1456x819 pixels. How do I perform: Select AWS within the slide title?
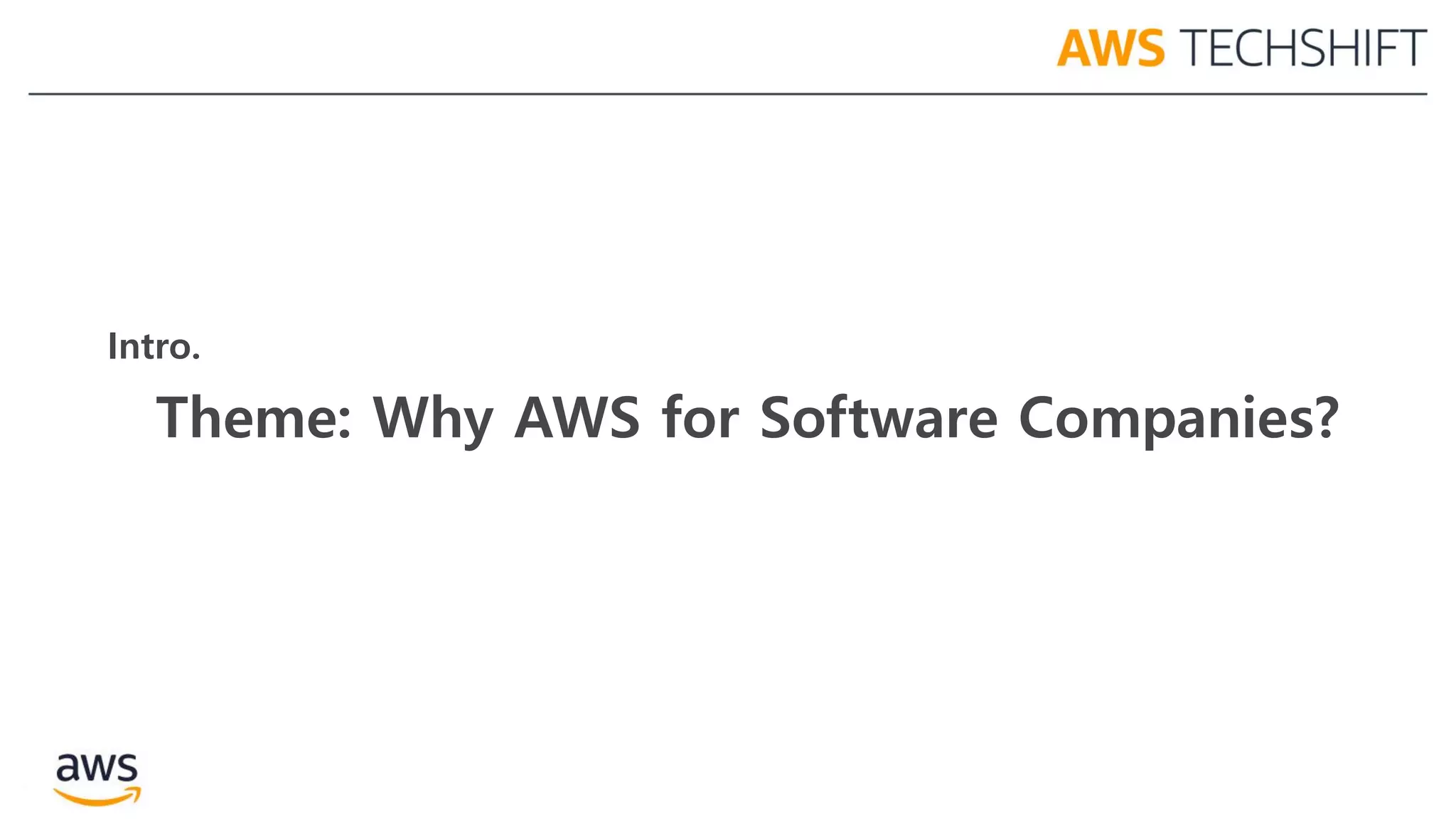tap(577, 418)
